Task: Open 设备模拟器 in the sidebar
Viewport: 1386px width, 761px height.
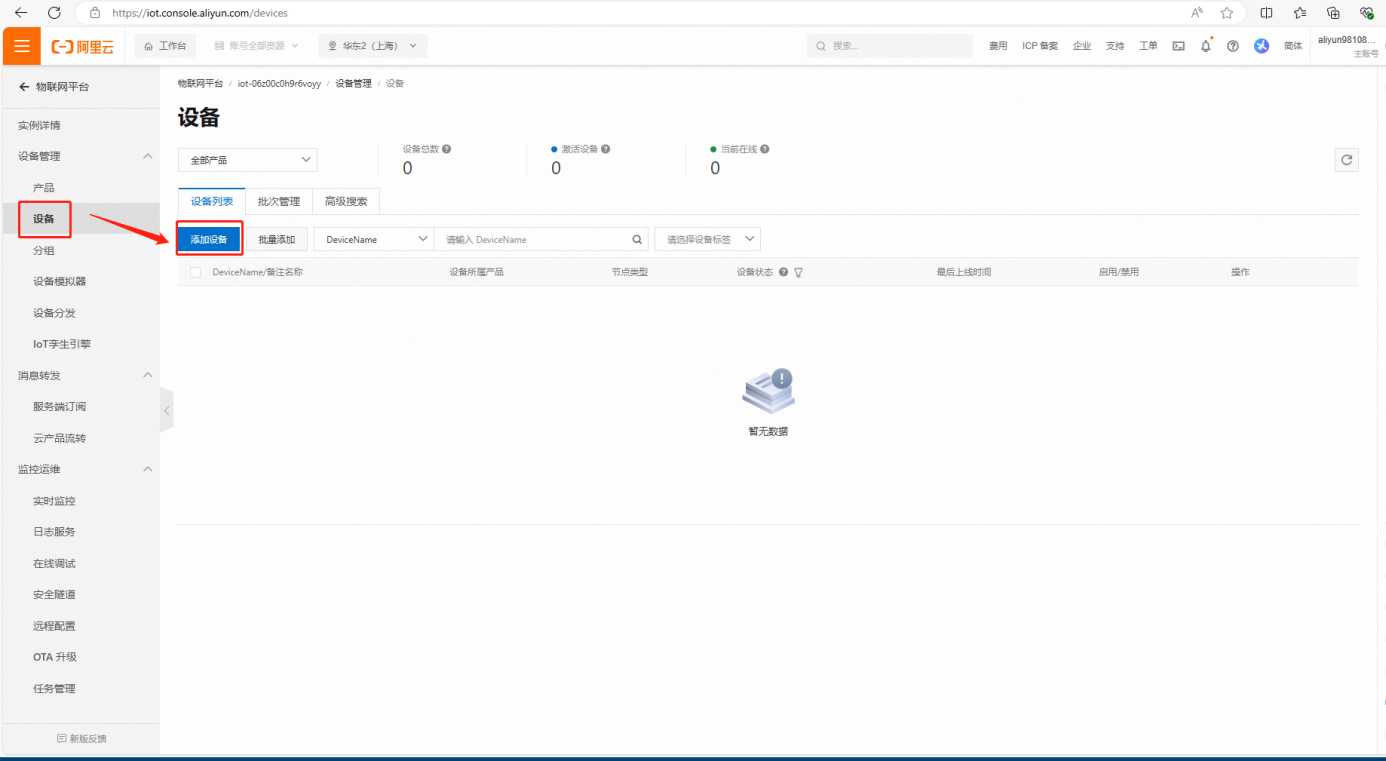Action: 60,281
